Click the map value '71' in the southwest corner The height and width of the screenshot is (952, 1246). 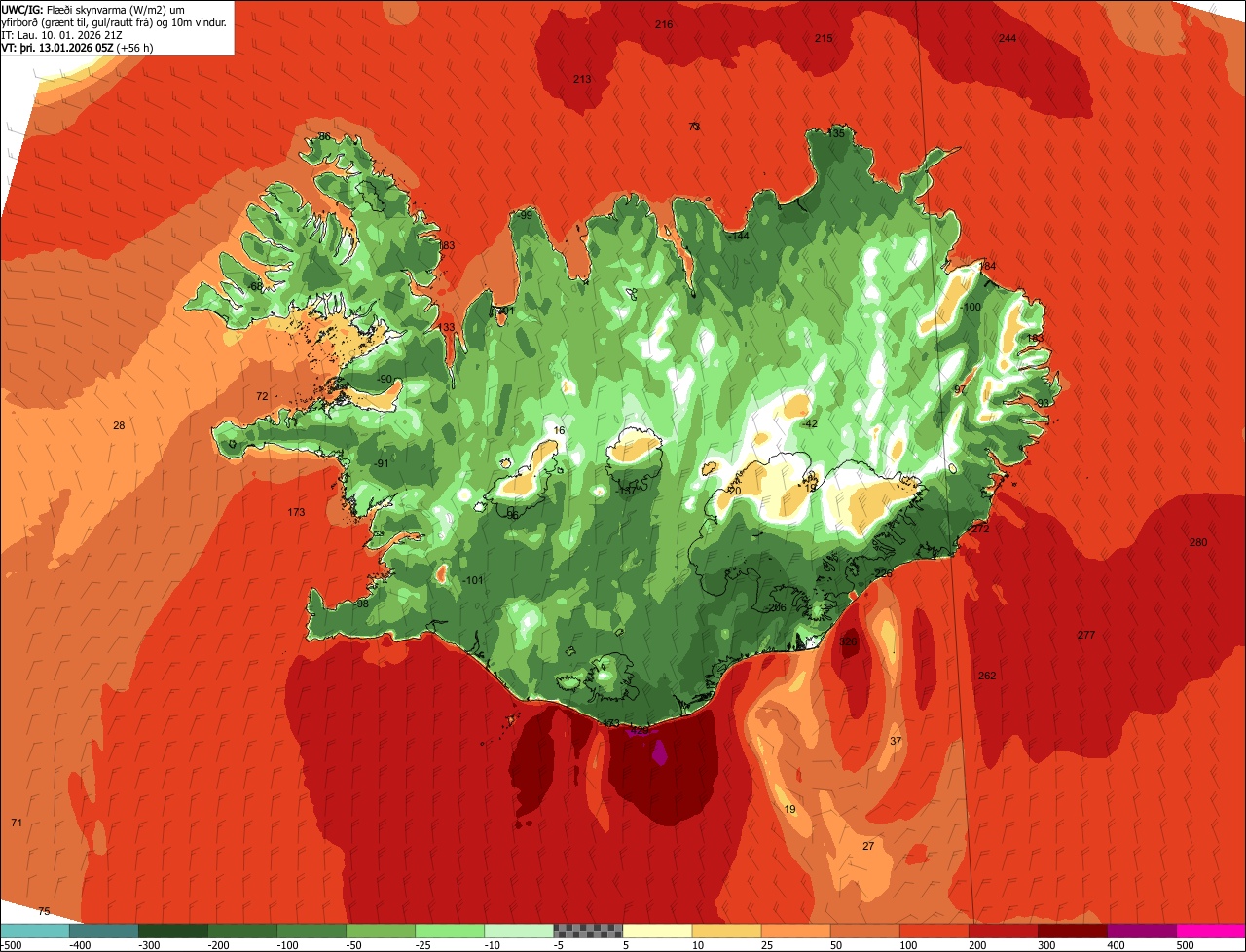(17, 823)
